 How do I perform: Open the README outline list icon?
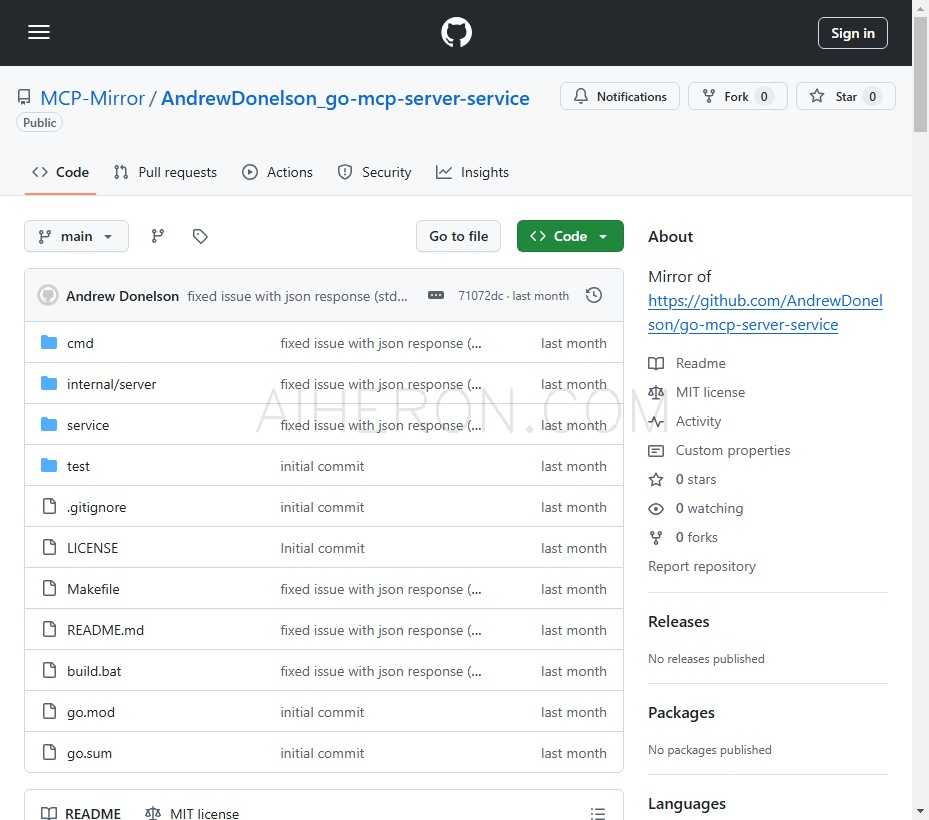pos(598,813)
